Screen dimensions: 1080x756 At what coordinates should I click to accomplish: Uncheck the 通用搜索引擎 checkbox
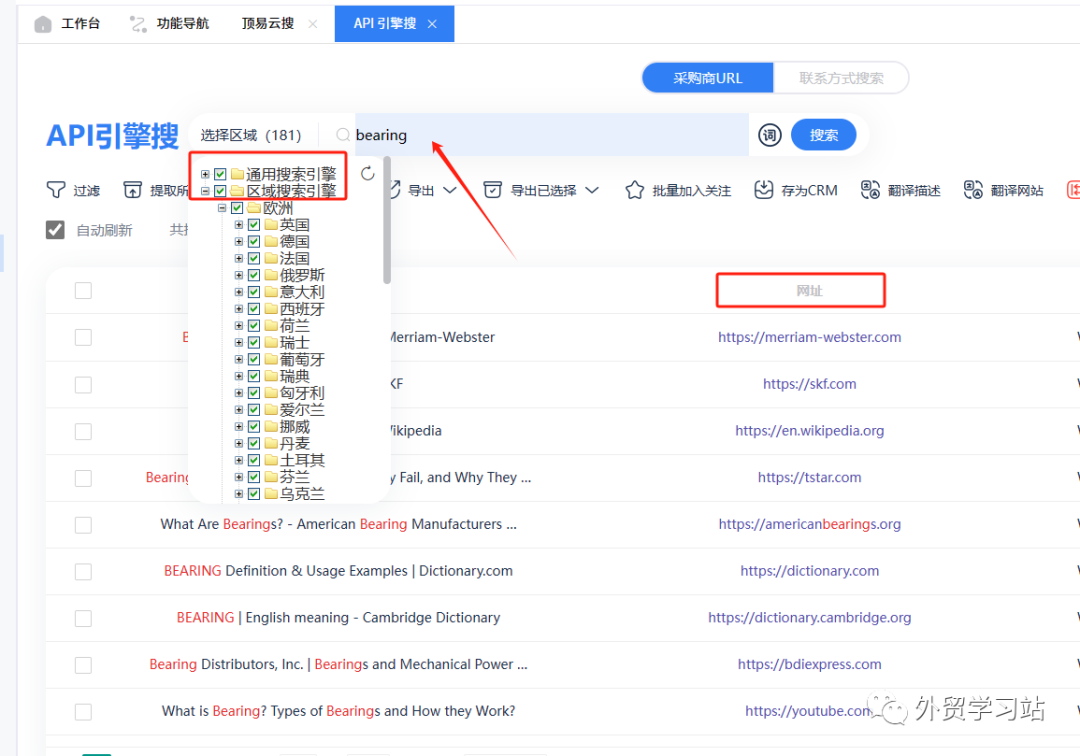(x=220, y=174)
